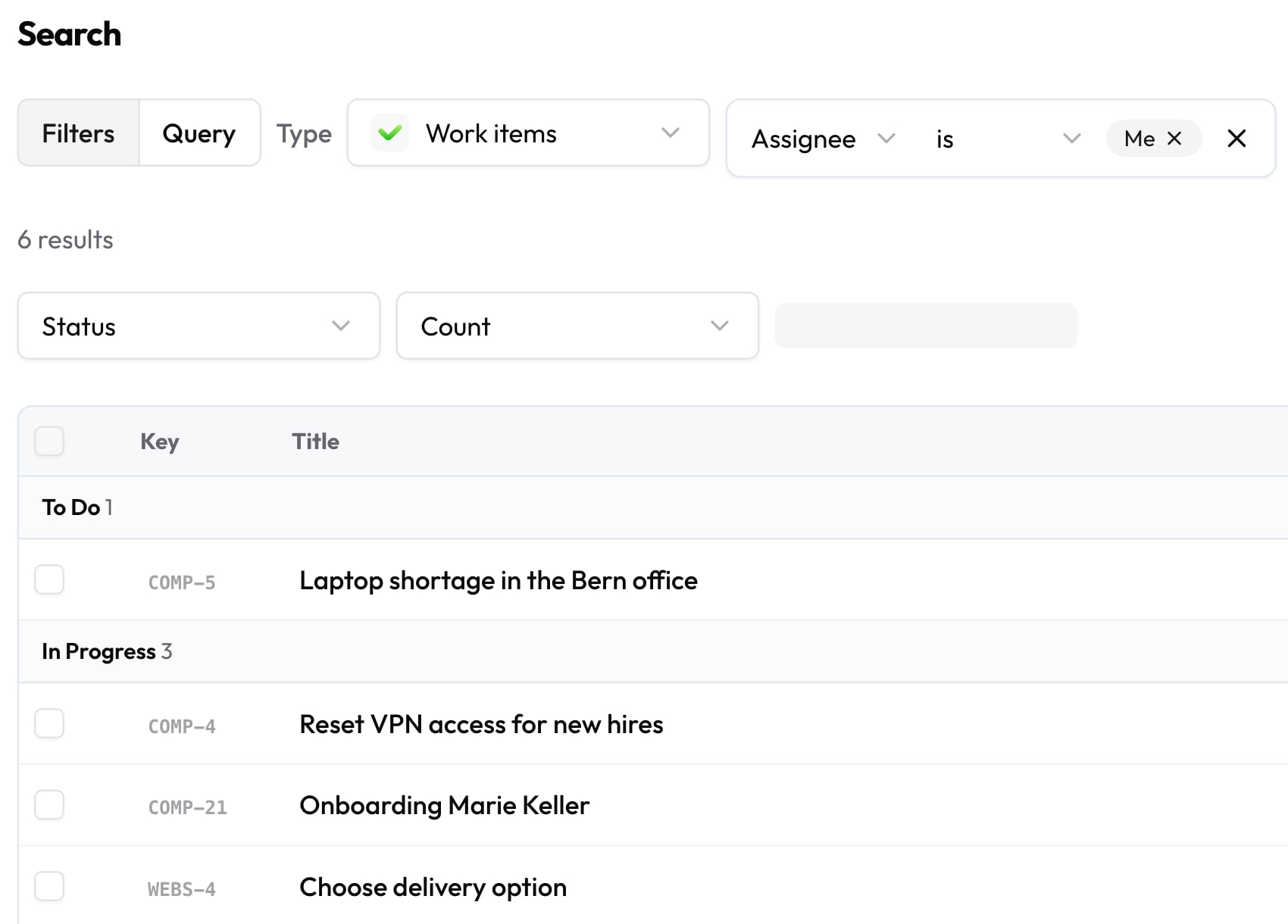Open 'Onboarding Marie Keller' item
The width and height of the screenshot is (1288, 924).
click(x=444, y=805)
